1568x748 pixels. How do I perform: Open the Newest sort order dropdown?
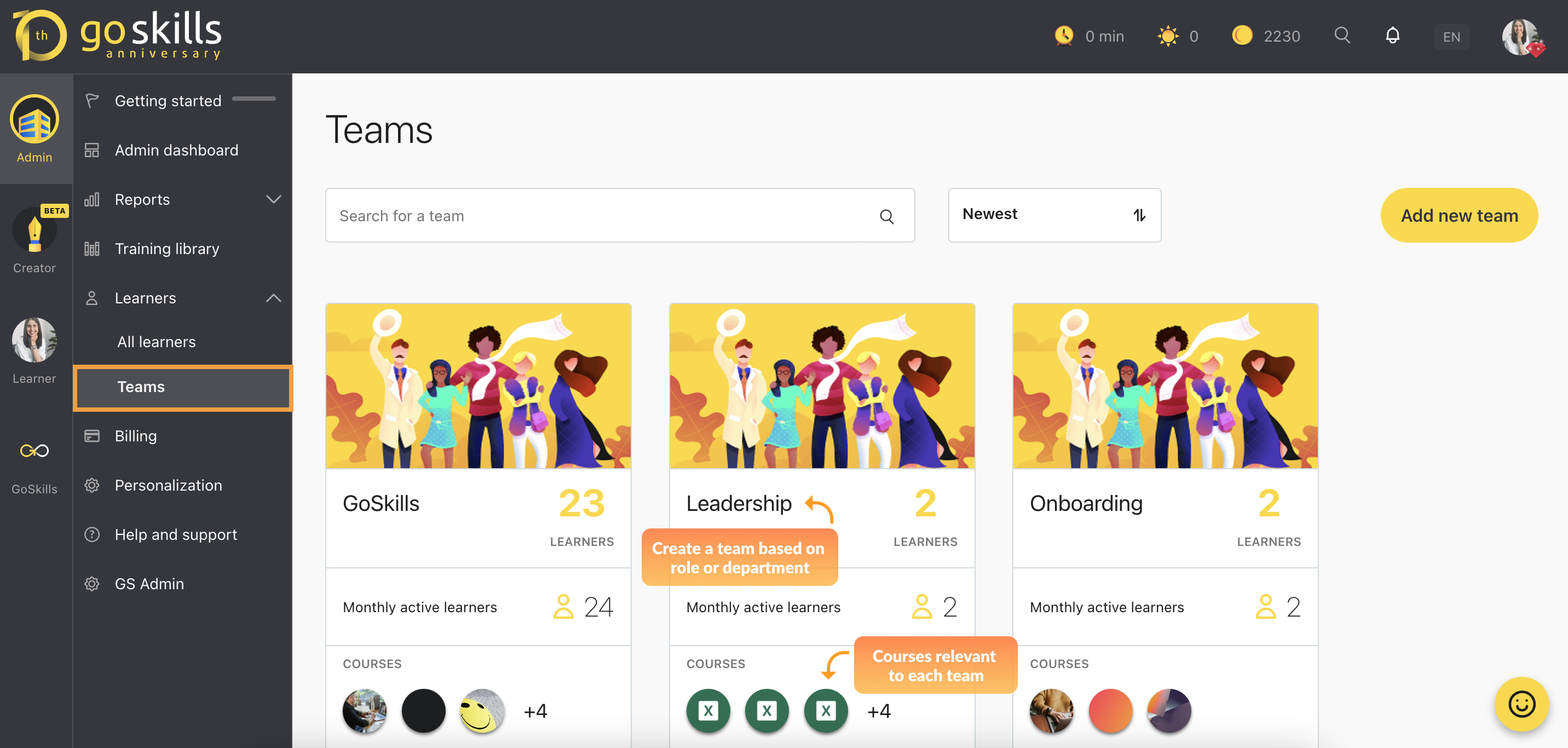point(1055,213)
